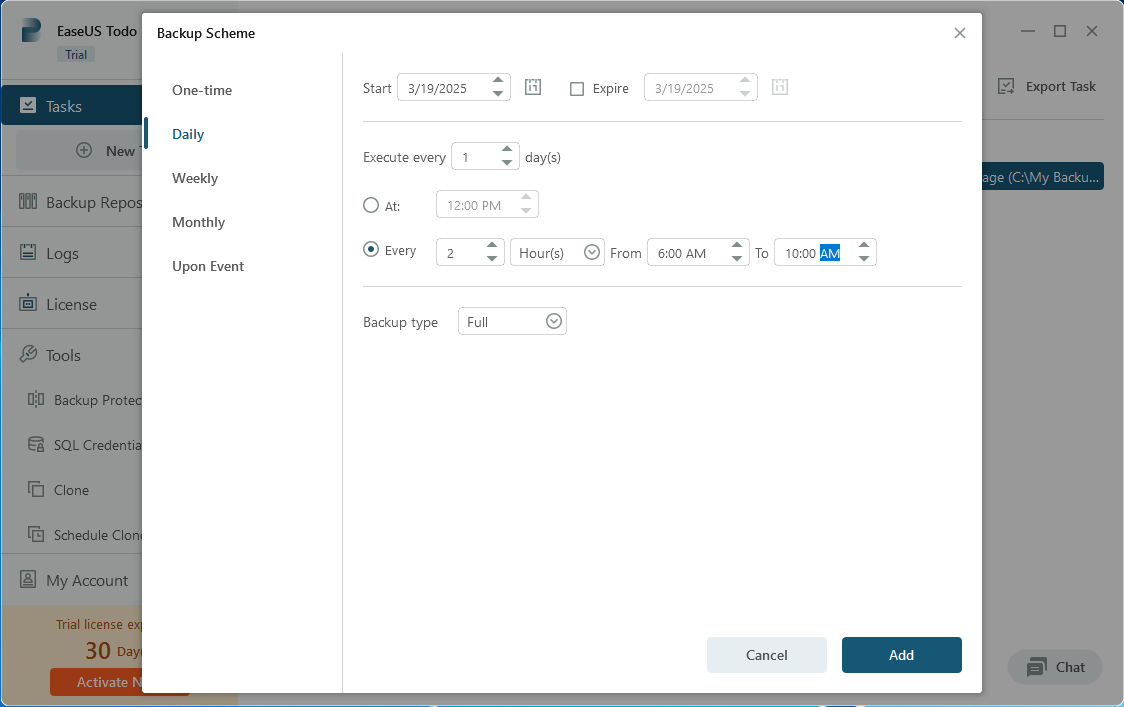The width and height of the screenshot is (1124, 707).
Task: Switch to Weekly schedule tab
Action: pos(195,178)
